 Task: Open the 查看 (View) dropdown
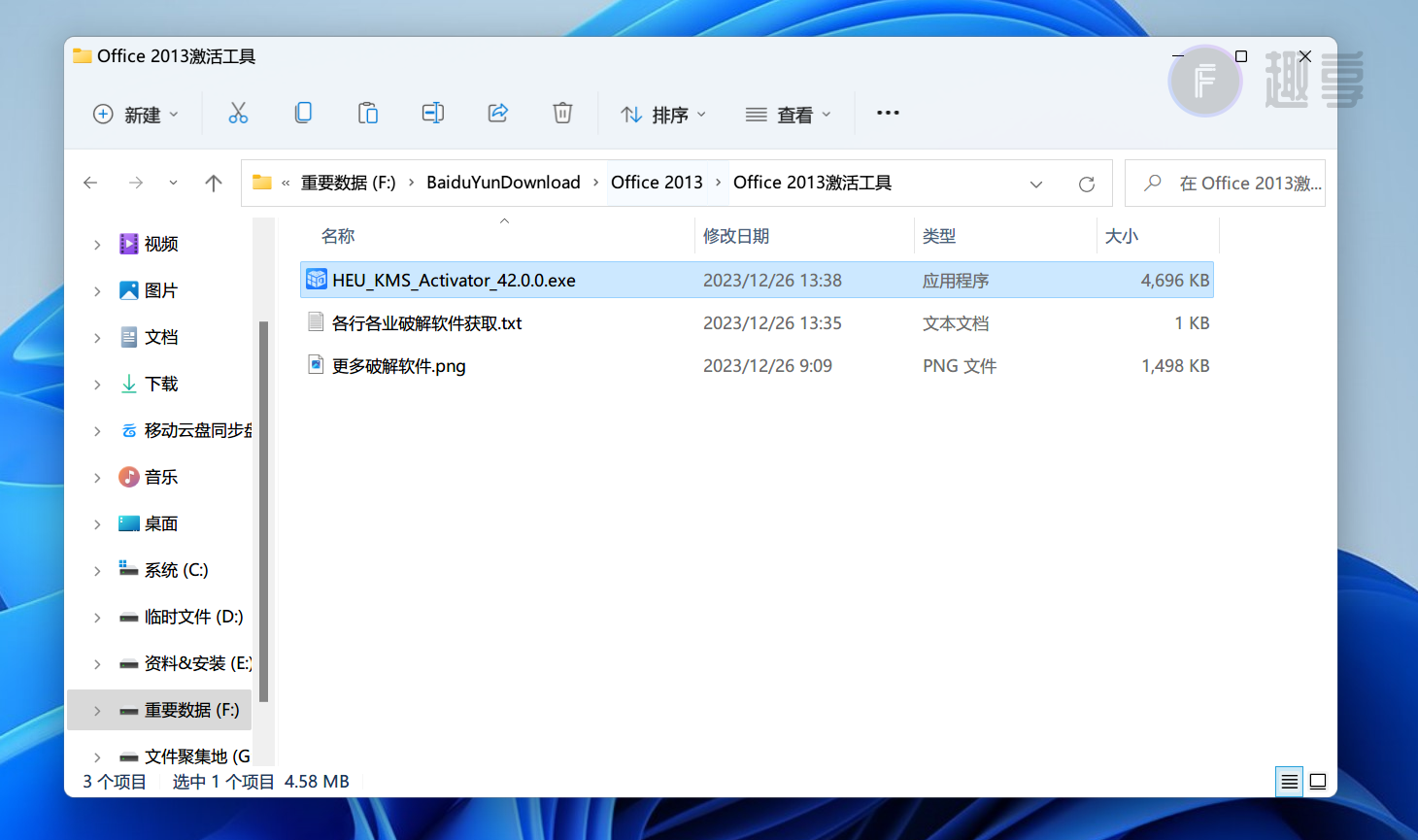click(788, 115)
